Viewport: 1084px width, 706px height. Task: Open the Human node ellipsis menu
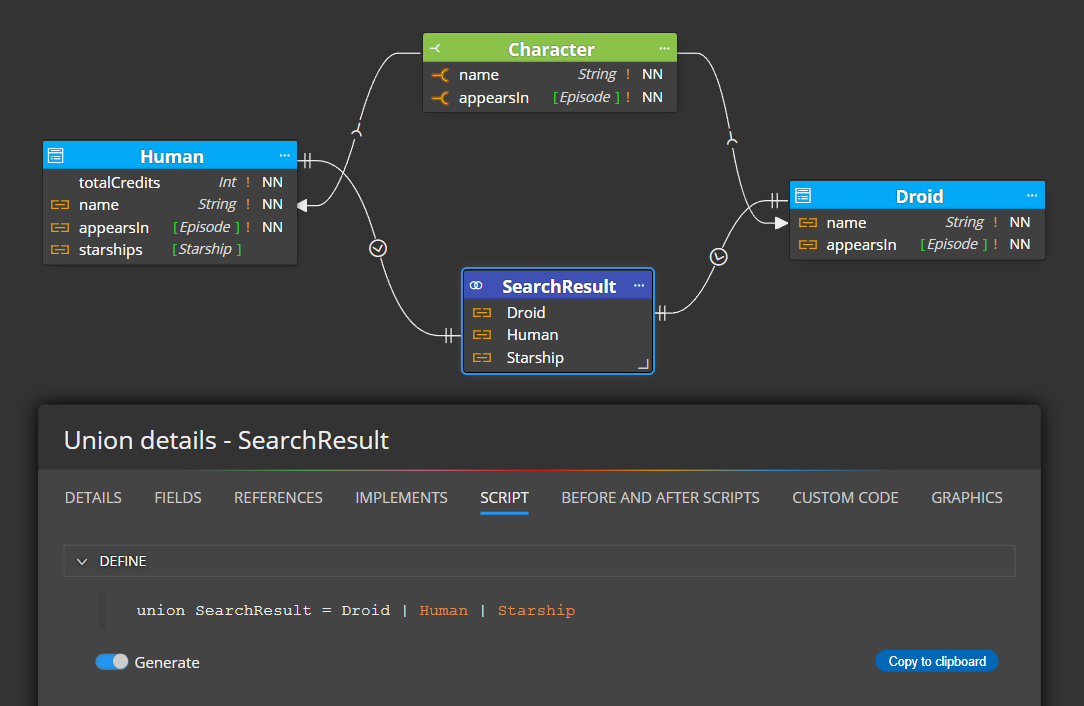point(285,156)
